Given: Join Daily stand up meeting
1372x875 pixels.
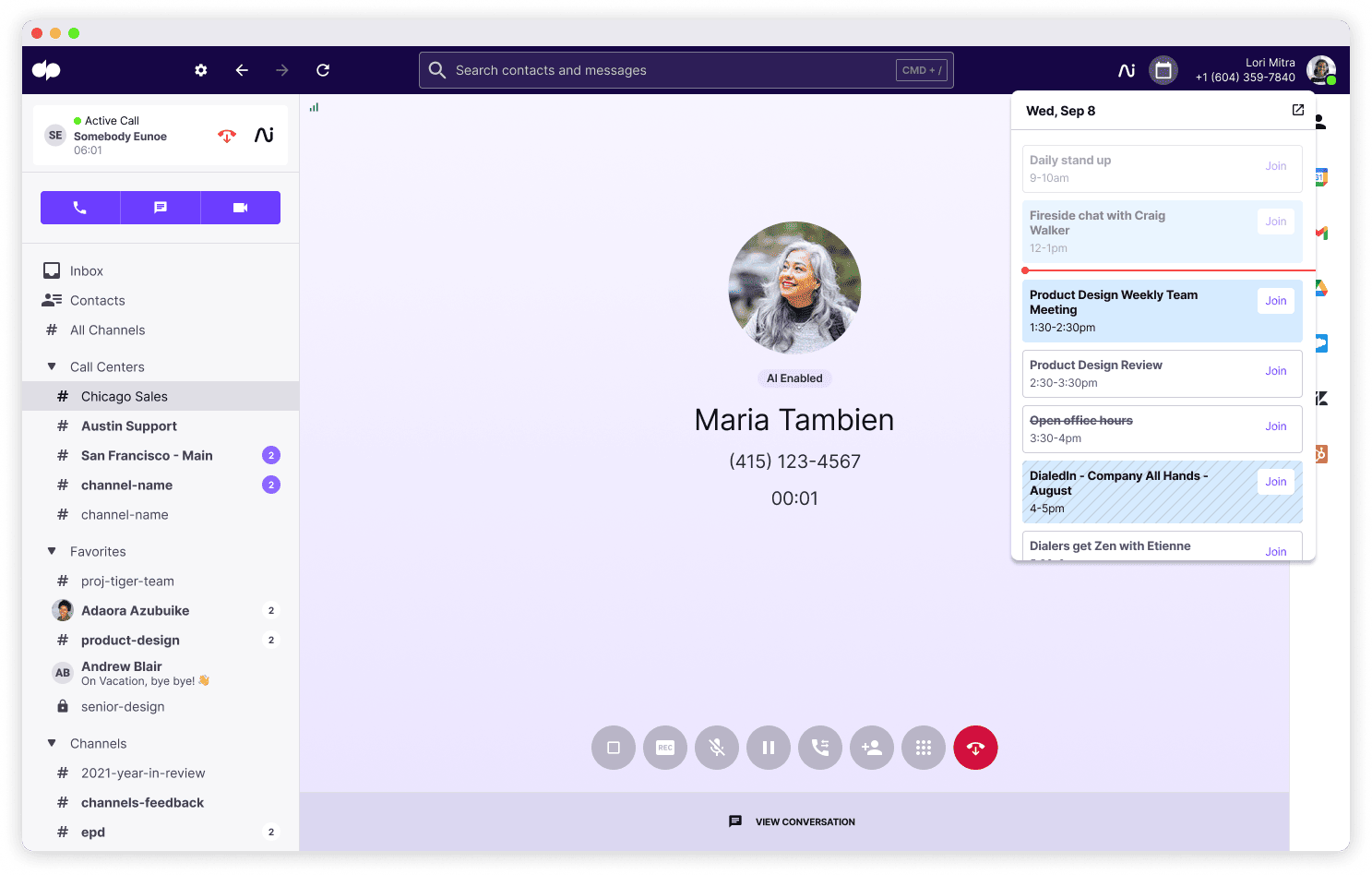Looking at the screenshot, I should click(1276, 166).
